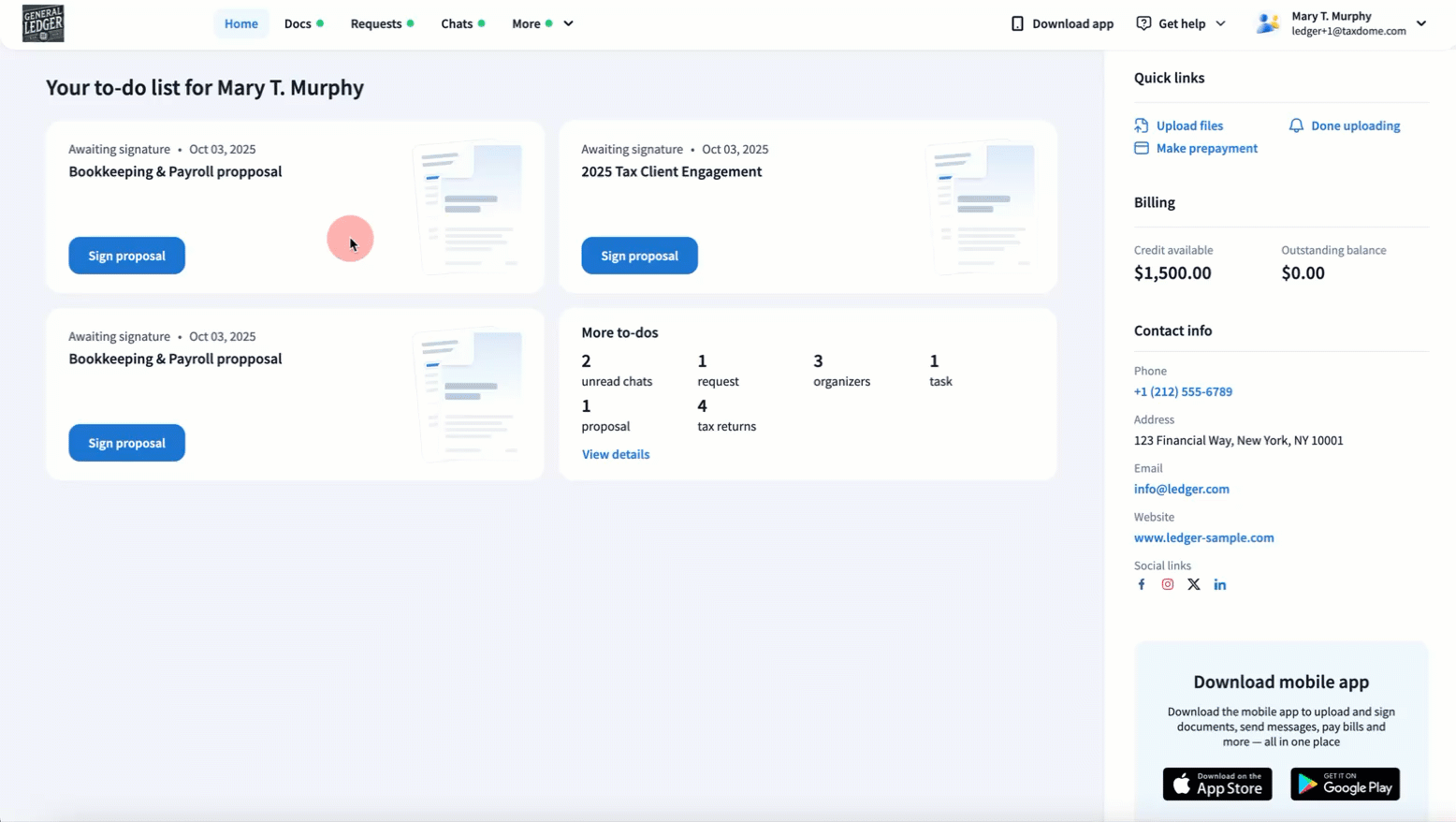Open the Chats tab
The image size is (1456, 822).
457,23
